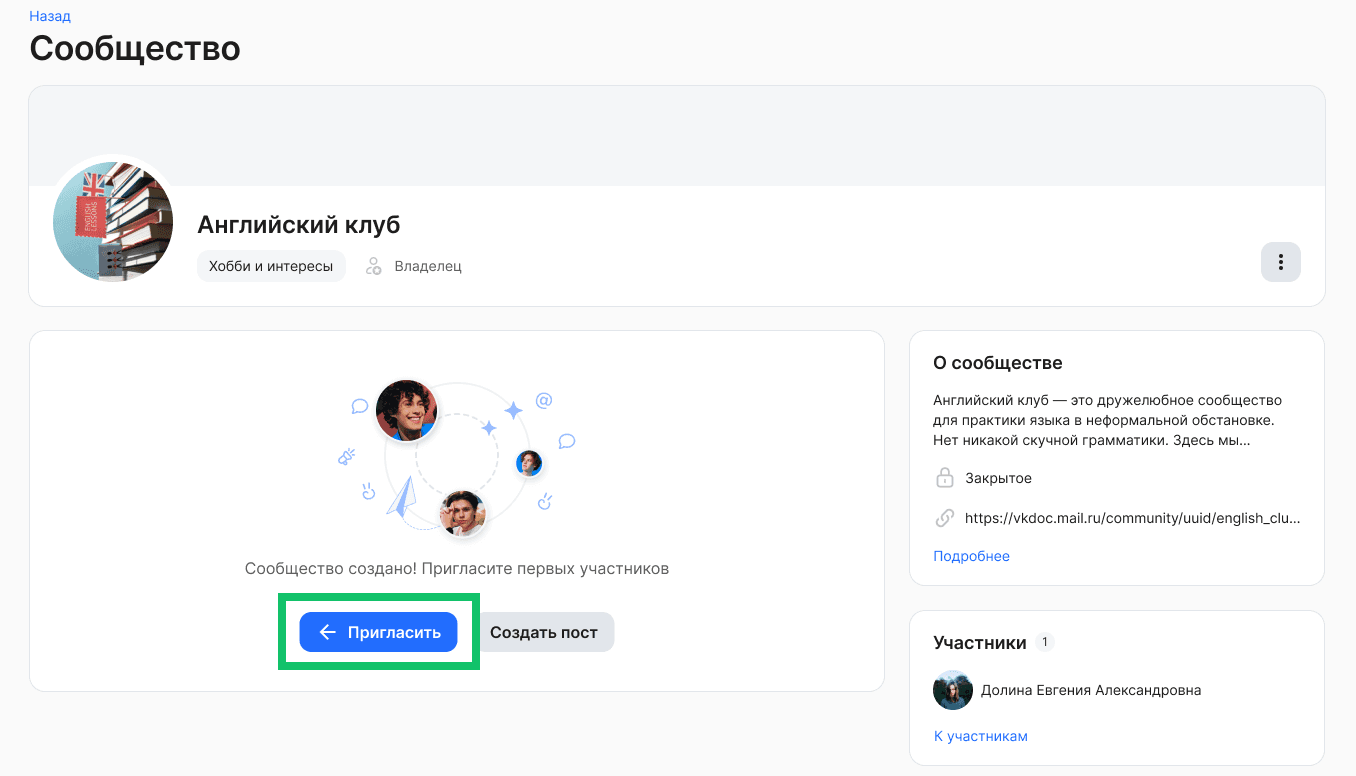This screenshot has height=776, width=1356.
Task: Open Долина Евгения's member avatar
Action: point(953,690)
